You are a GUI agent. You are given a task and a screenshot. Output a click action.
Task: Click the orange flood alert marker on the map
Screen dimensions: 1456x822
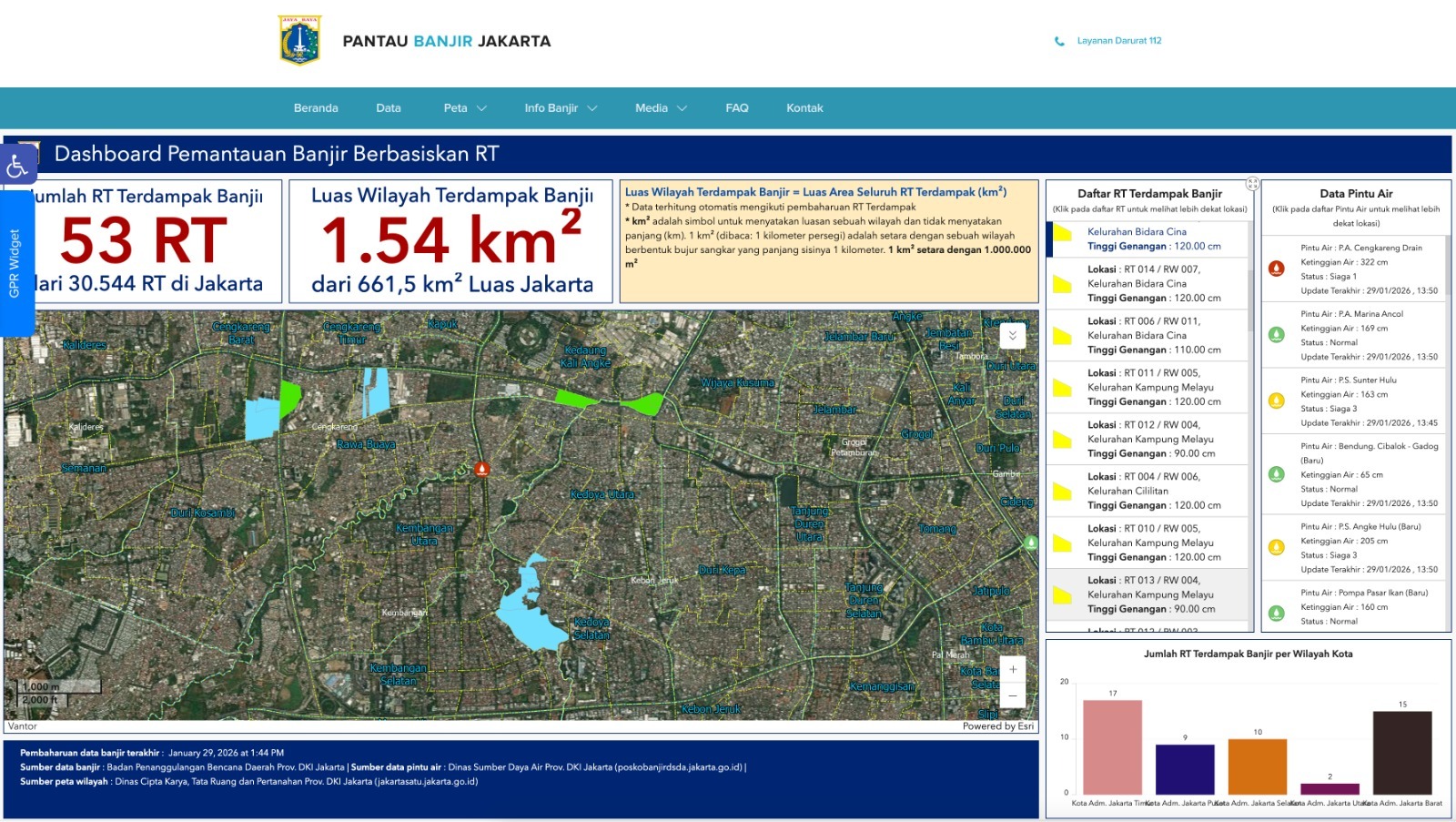[482, 467]
